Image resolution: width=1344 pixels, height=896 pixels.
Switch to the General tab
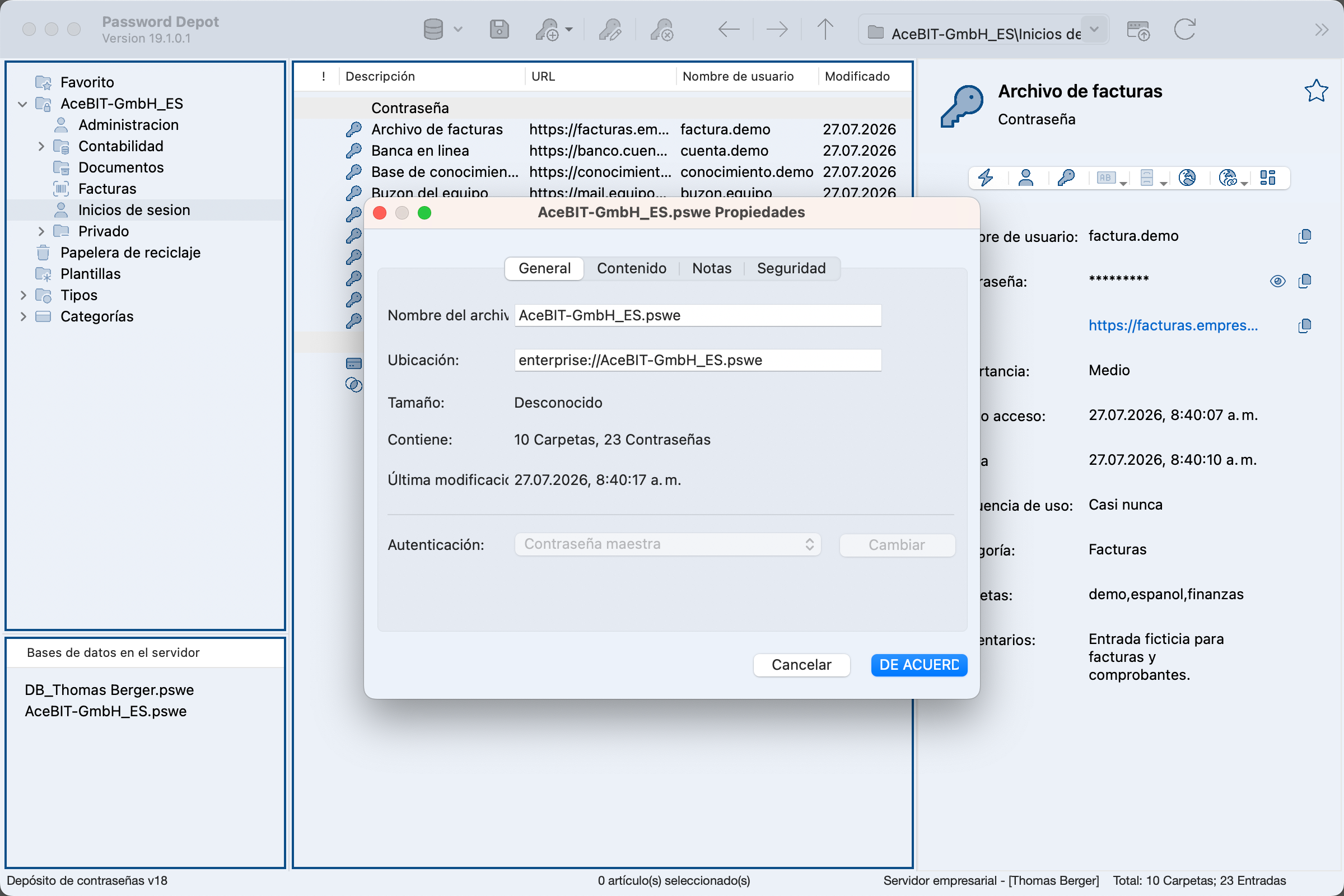544,268
